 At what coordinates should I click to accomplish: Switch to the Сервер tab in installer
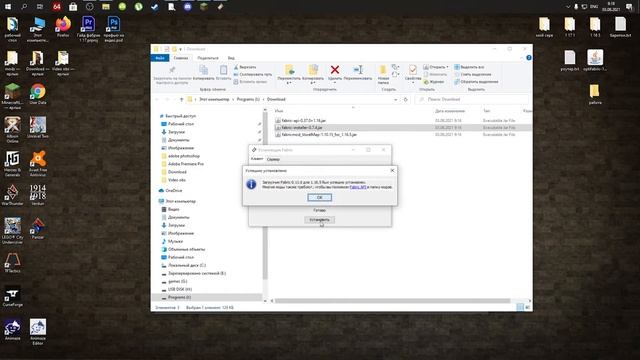pos(273,159)
